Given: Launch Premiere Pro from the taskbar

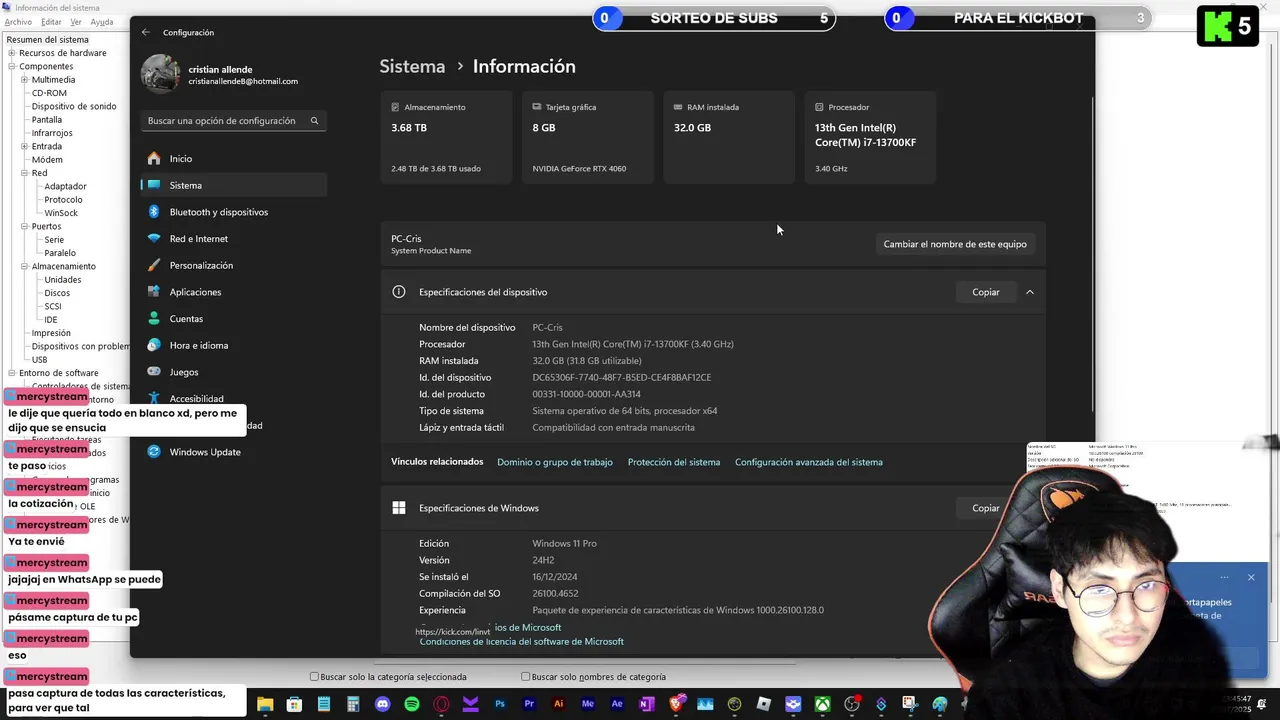Looking at the screenshot, I should point(529,705).
